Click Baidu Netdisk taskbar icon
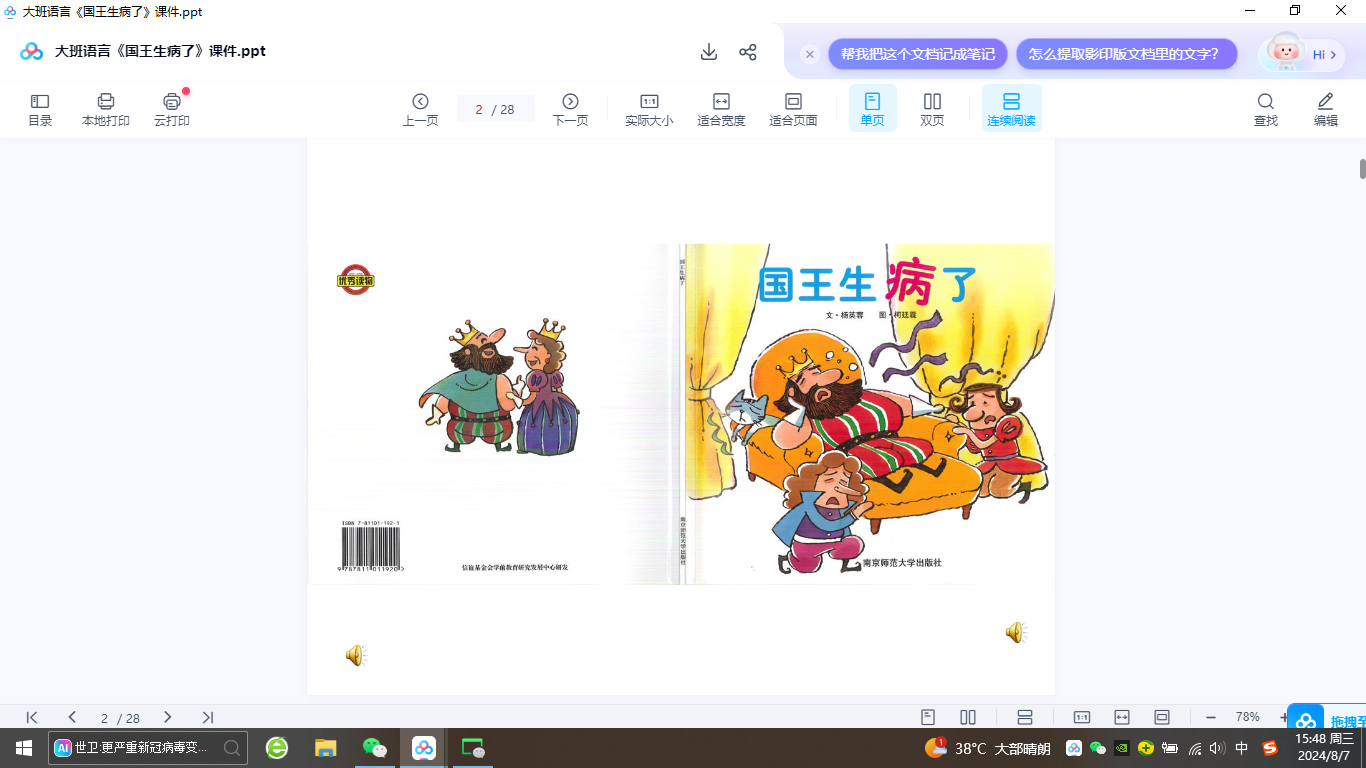1366x768 pixels. pos(424,748)
